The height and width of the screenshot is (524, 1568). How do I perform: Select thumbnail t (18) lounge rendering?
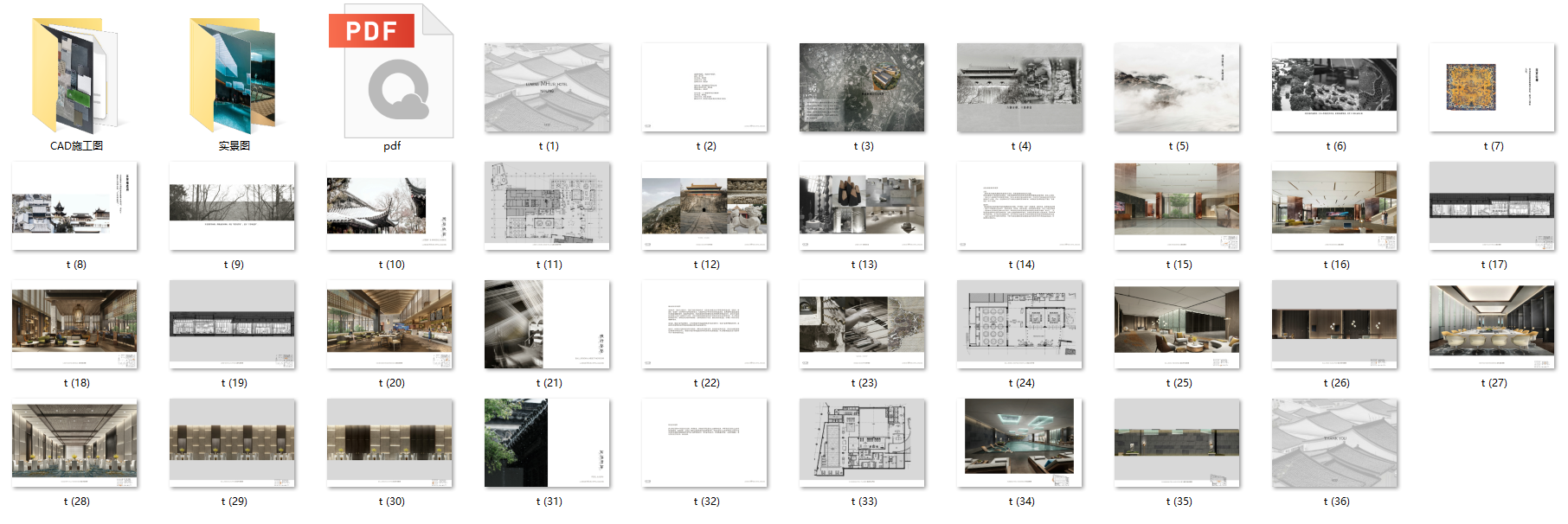click(74, 324)
